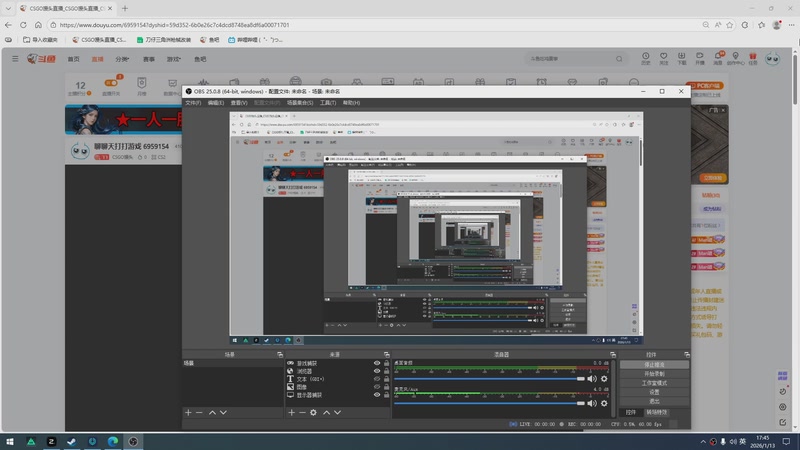
Task: Open the Windows Start menu
Action: (10, 441)
